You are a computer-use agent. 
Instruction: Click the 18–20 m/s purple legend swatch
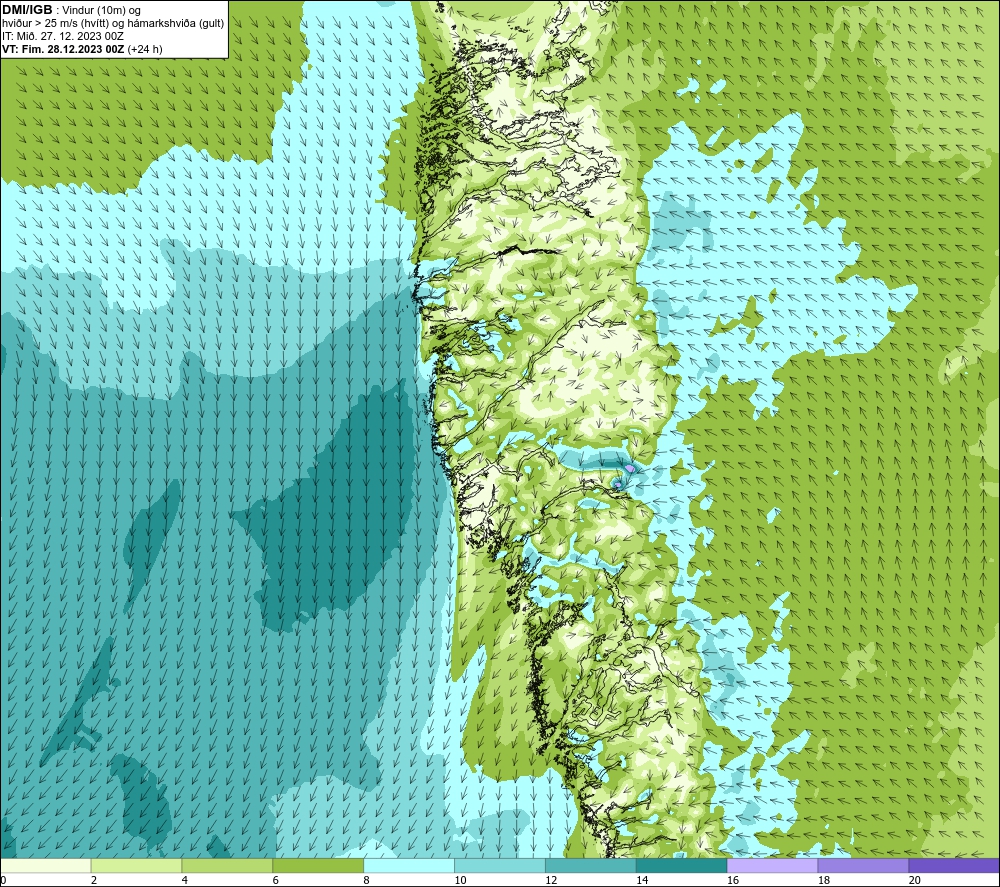point(863,865)
